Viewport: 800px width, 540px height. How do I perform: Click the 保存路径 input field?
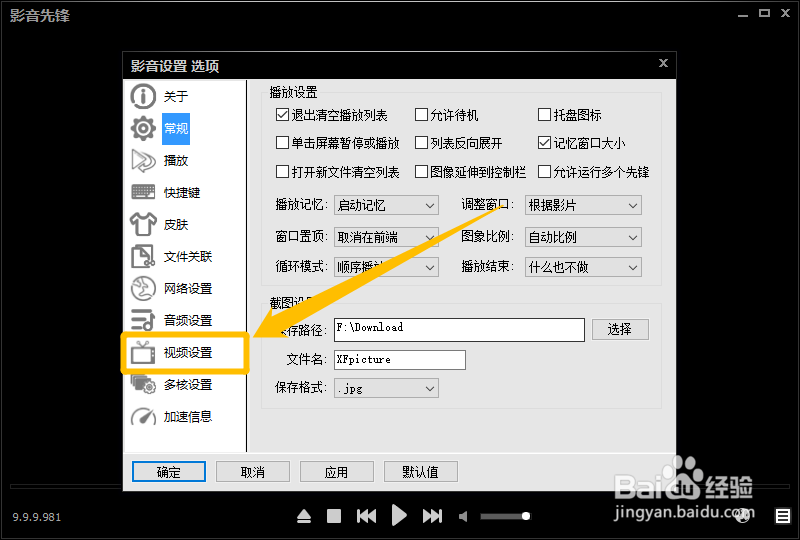(x=459, y=330)
